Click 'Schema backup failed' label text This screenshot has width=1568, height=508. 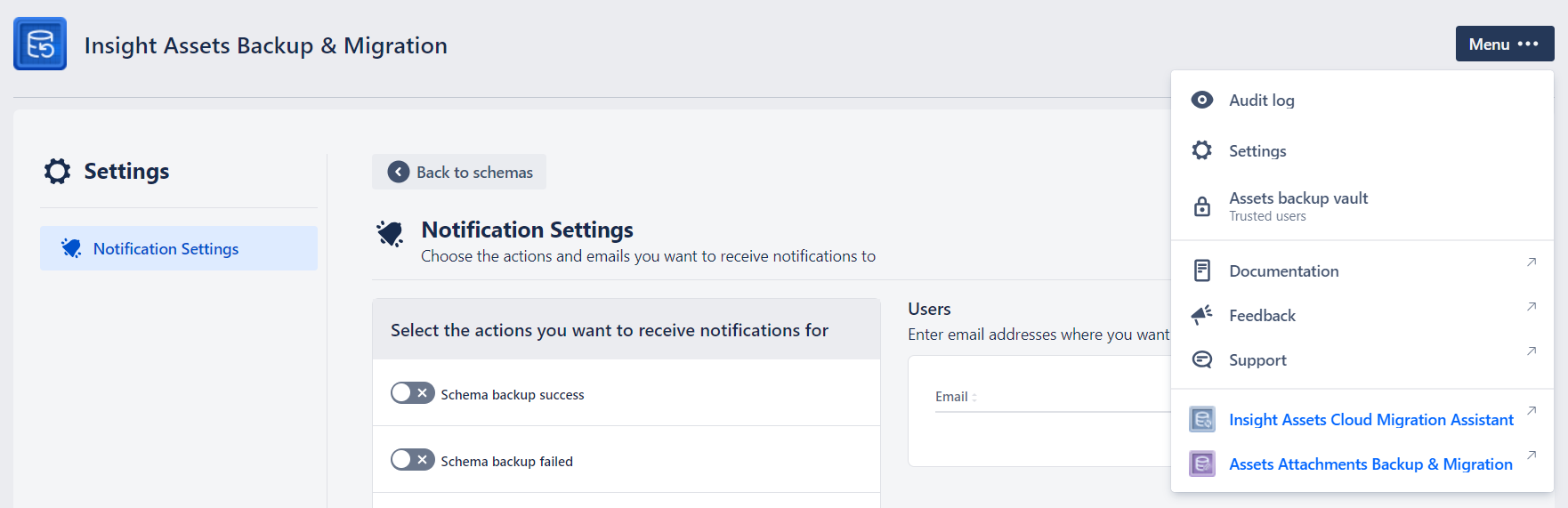506,462
